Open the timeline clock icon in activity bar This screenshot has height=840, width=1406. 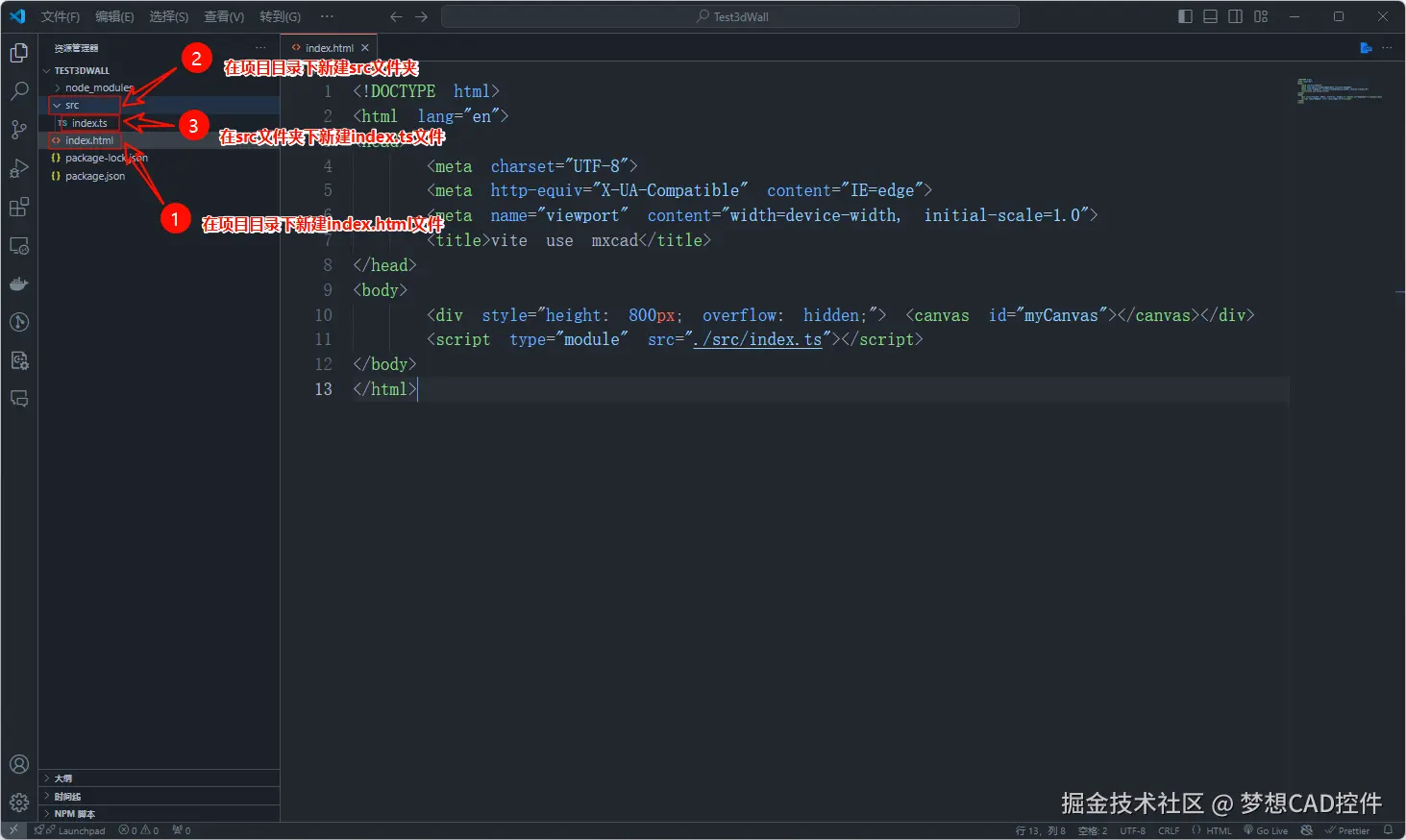click(19, 322)
